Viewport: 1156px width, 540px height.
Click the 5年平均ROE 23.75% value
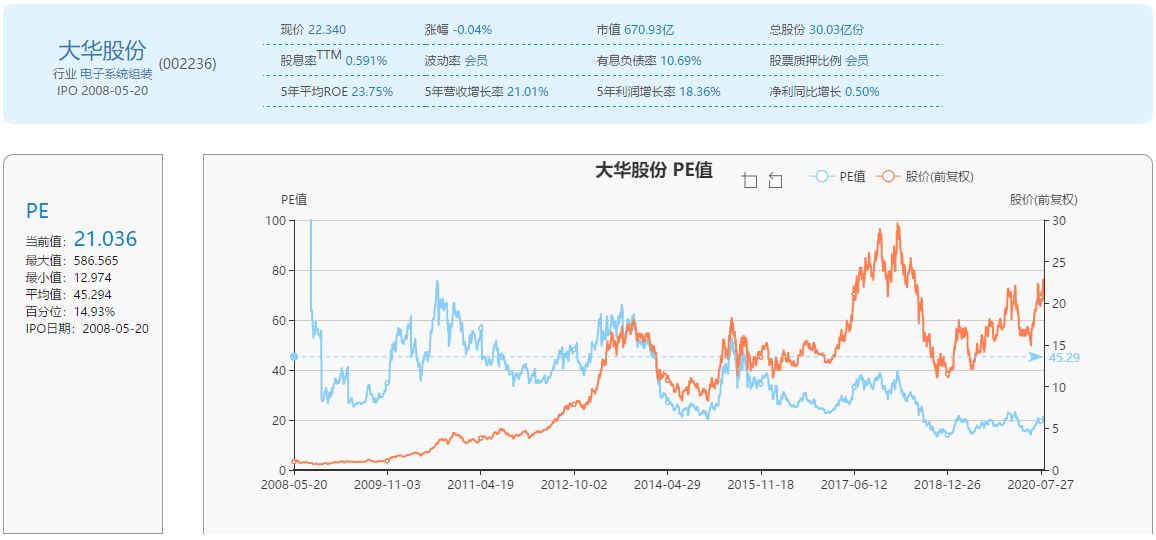click(372, 92)
